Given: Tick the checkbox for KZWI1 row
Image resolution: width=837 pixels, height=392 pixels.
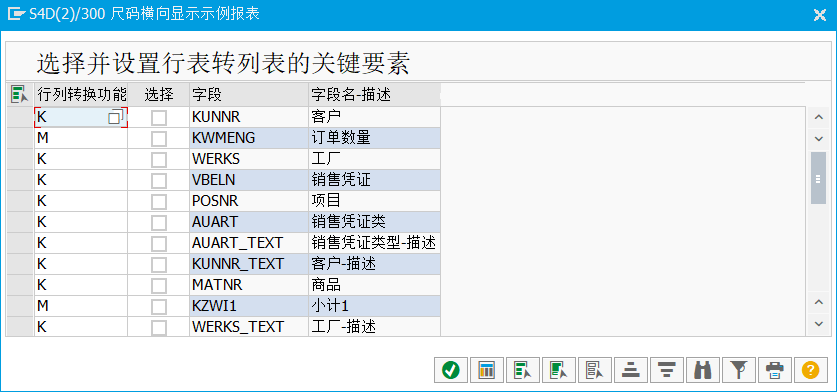Looking at the screenshot, I should [159, 306].
